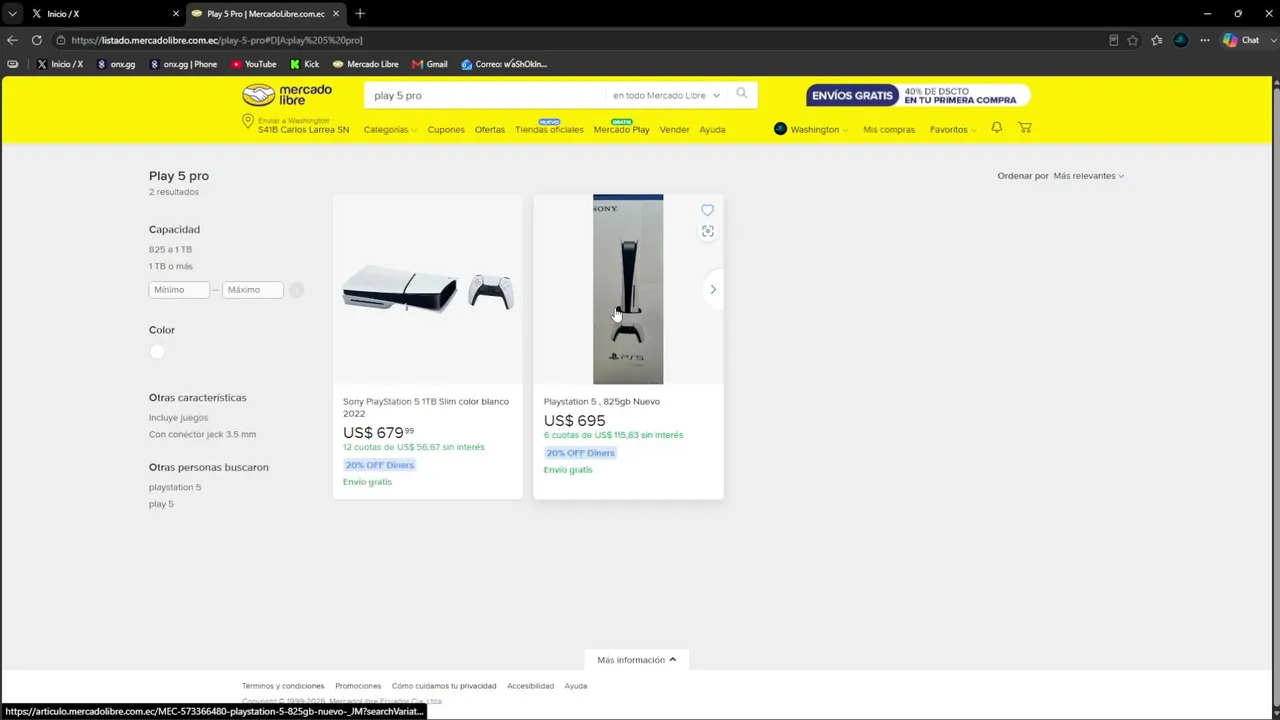The width and height of the screenshot is (1280, 720).
Task: Open YouTube bookmark
Action: 254,64
